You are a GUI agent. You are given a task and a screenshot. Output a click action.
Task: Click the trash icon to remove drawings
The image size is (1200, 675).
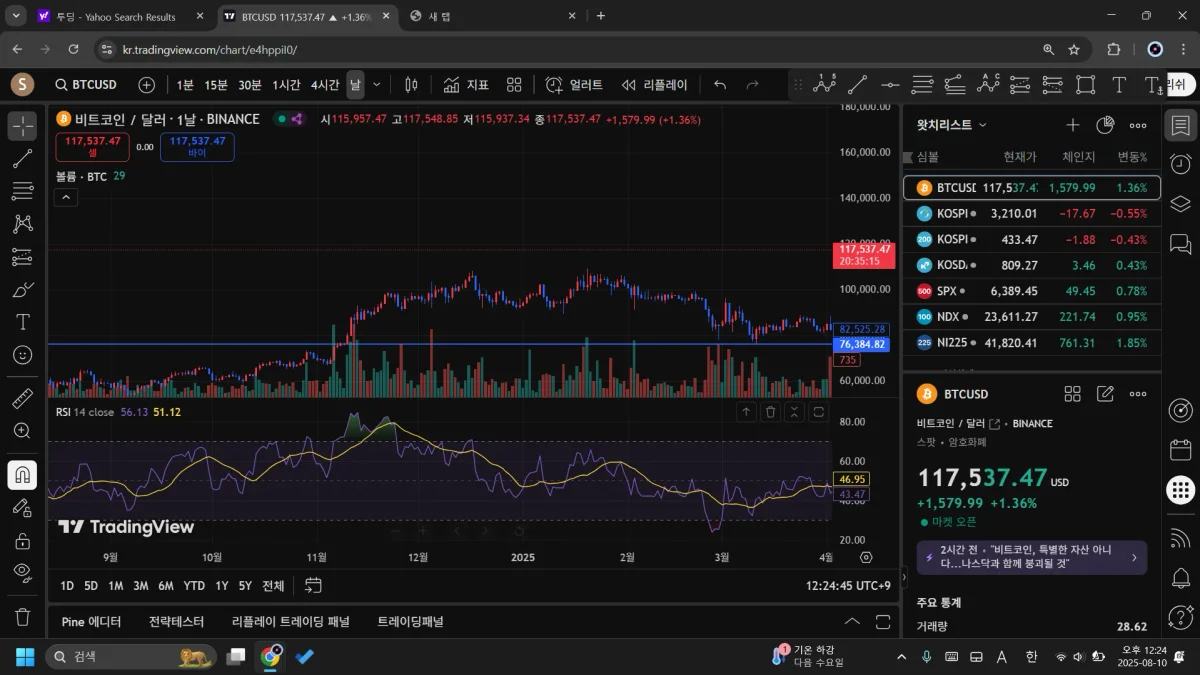pyautogui.click(x=22, y=617)
